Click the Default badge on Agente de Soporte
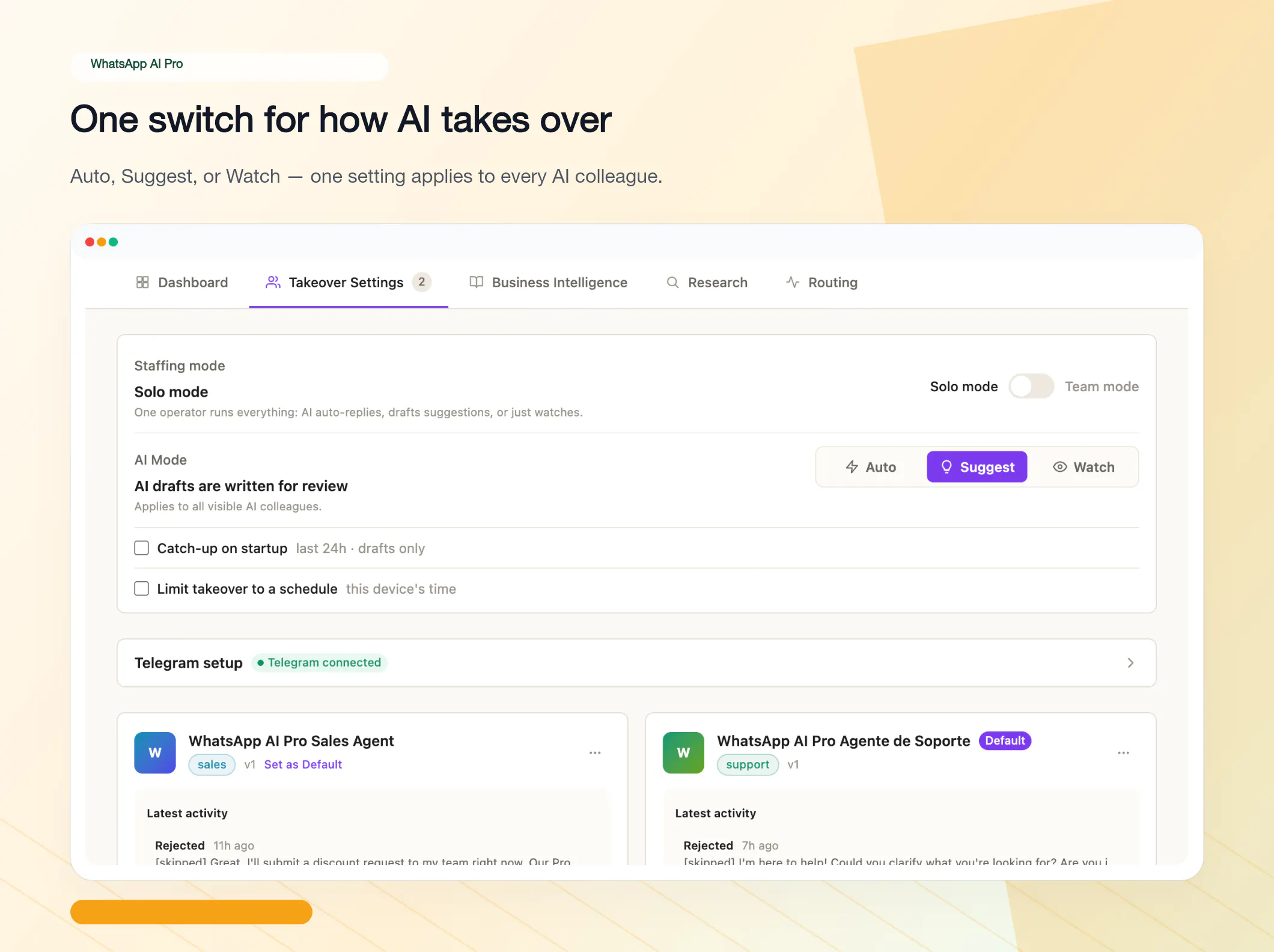Screen dimensions: 1274x952 [x=1005, y=740]
